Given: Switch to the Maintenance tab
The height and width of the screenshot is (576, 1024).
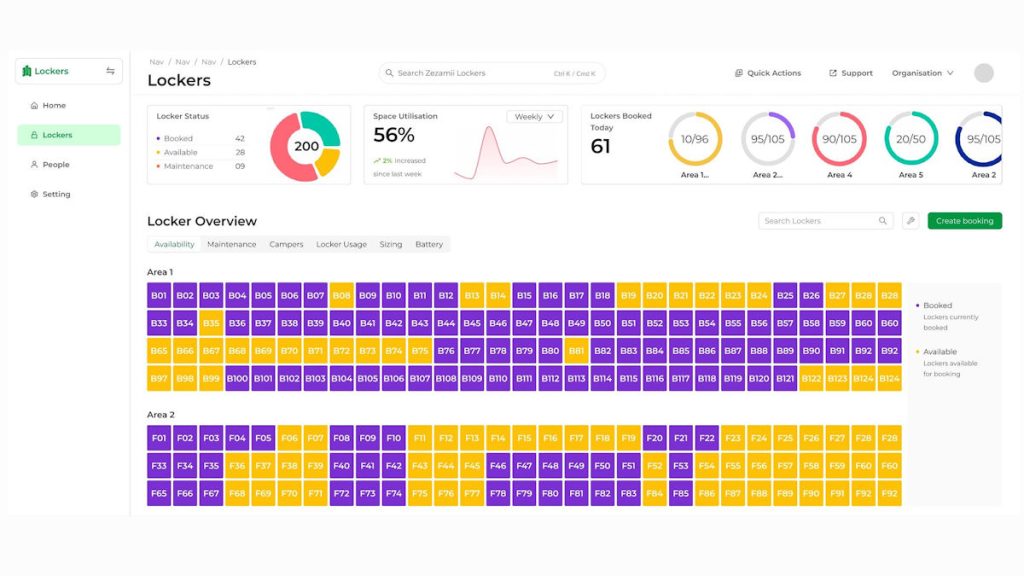Looking at the screenshot, I should coord(231,245).
